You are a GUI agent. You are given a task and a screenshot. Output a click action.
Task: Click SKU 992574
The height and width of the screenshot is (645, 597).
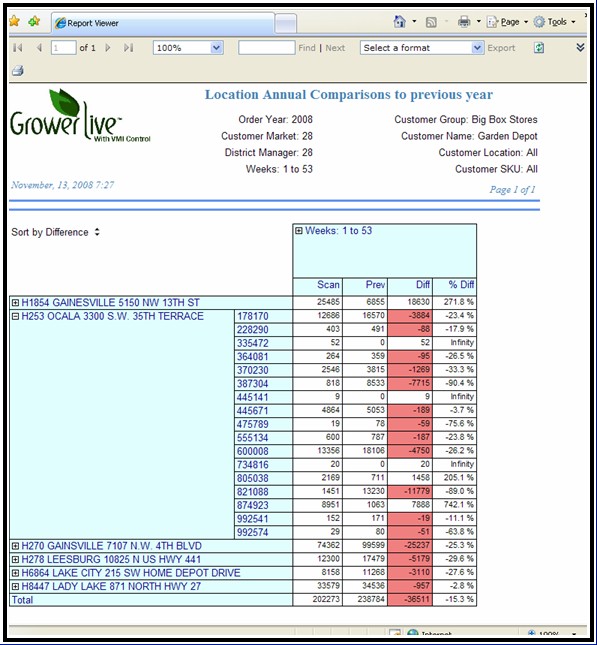(x=253, y=532)
